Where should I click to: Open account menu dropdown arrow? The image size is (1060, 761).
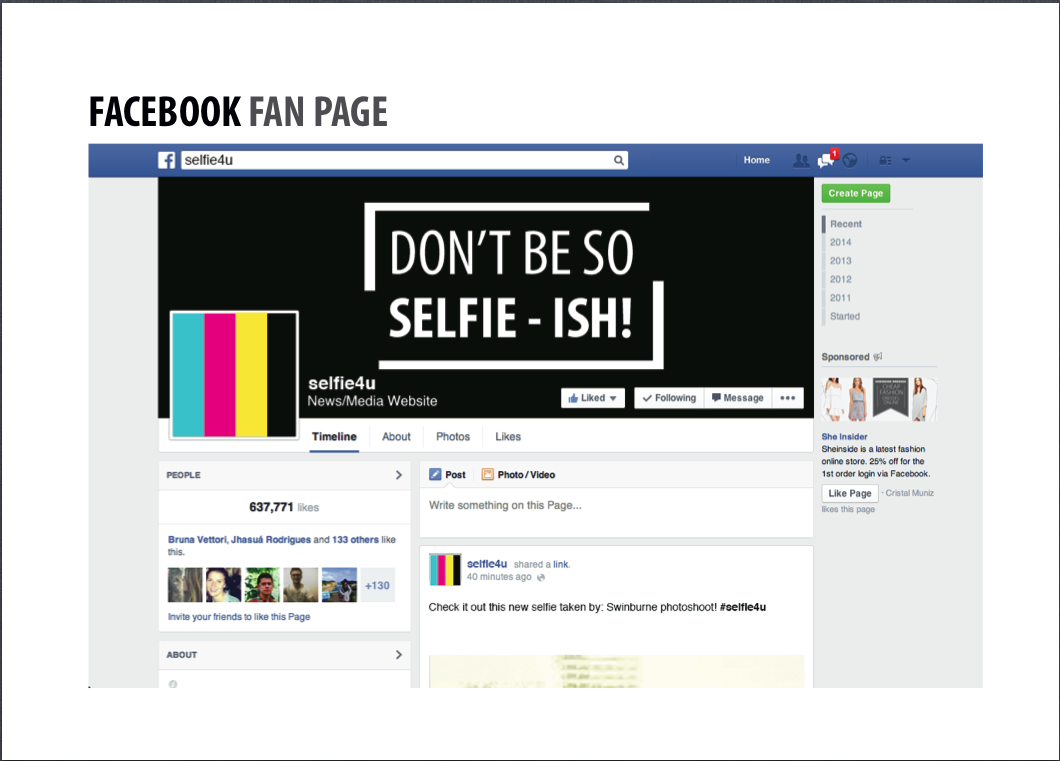pos(906,160)
